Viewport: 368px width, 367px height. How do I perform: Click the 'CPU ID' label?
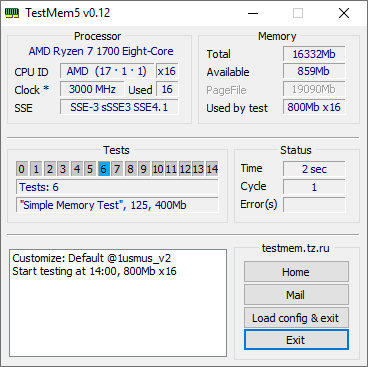[31, 72]
